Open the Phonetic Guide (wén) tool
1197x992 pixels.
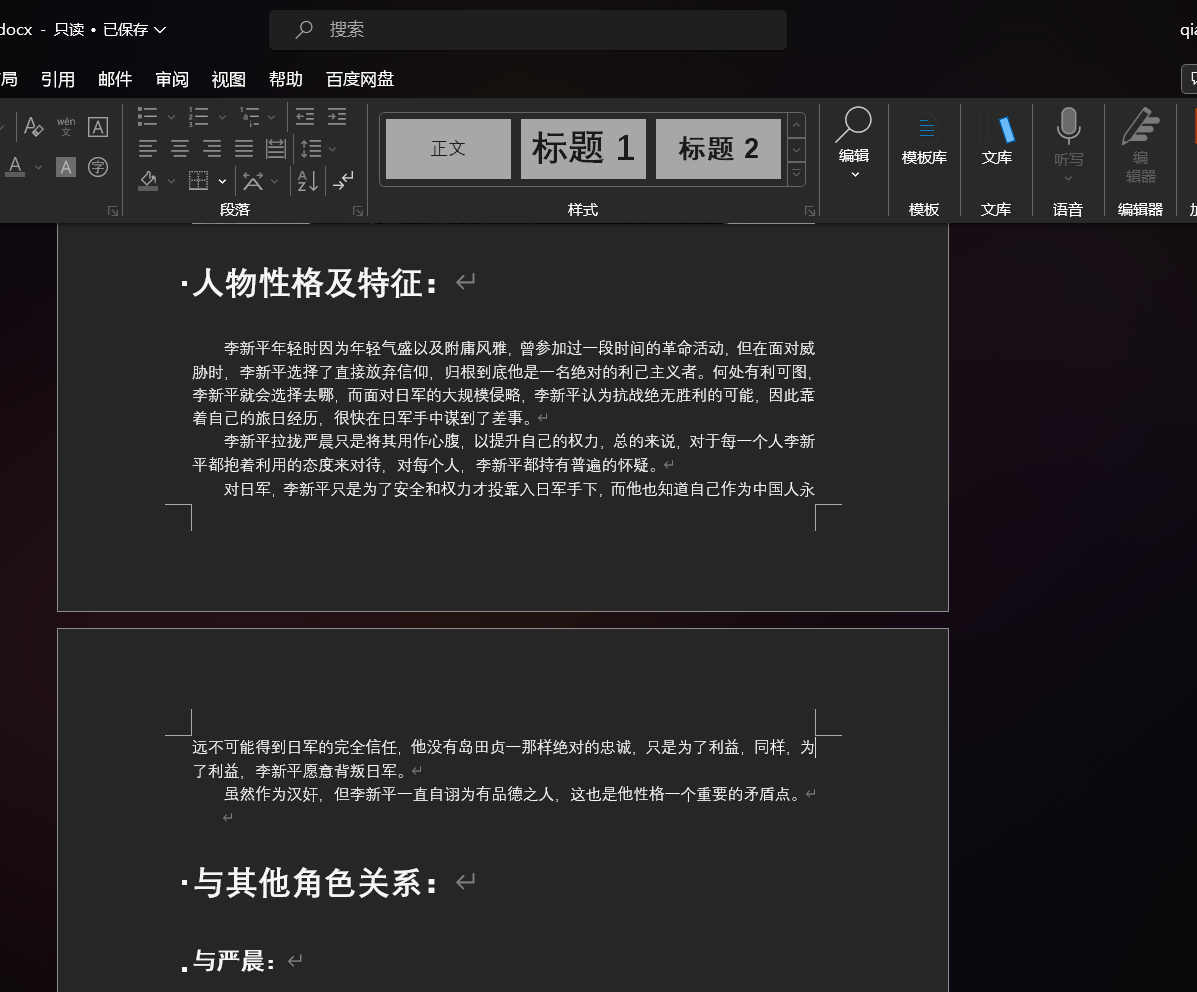pos(66,126)
